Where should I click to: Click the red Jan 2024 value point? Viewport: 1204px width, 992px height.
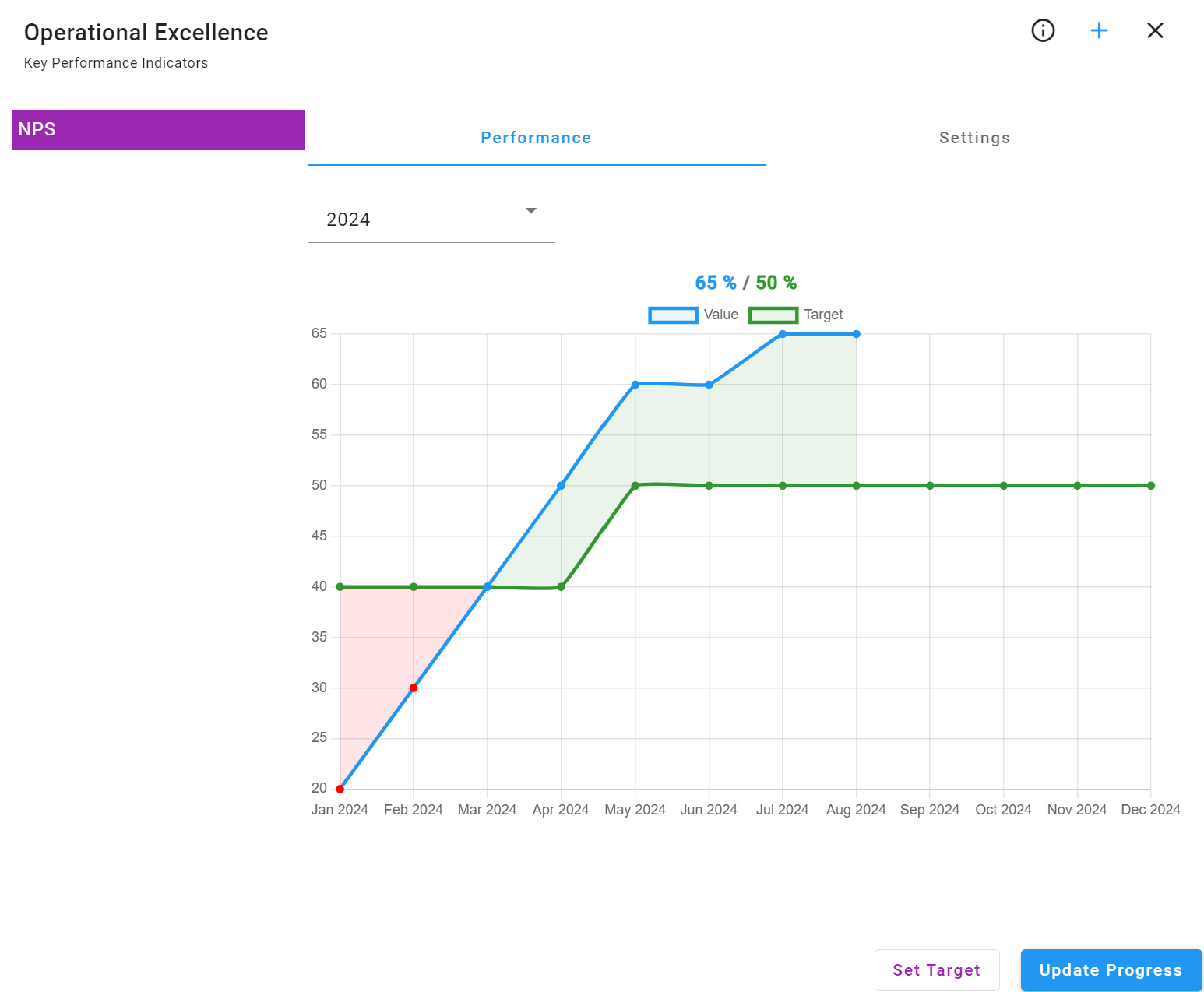(340, 789)
